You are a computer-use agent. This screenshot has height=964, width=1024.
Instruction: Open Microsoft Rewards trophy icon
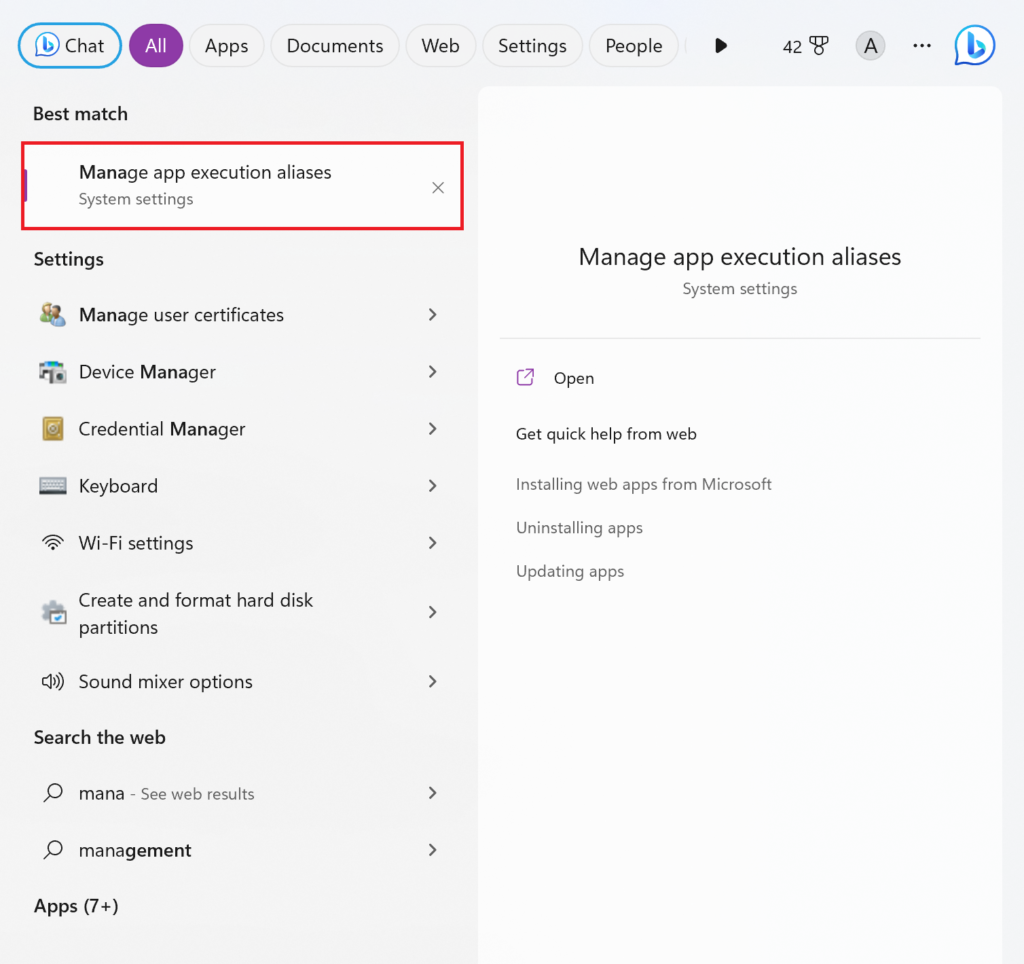coord(817,45)
